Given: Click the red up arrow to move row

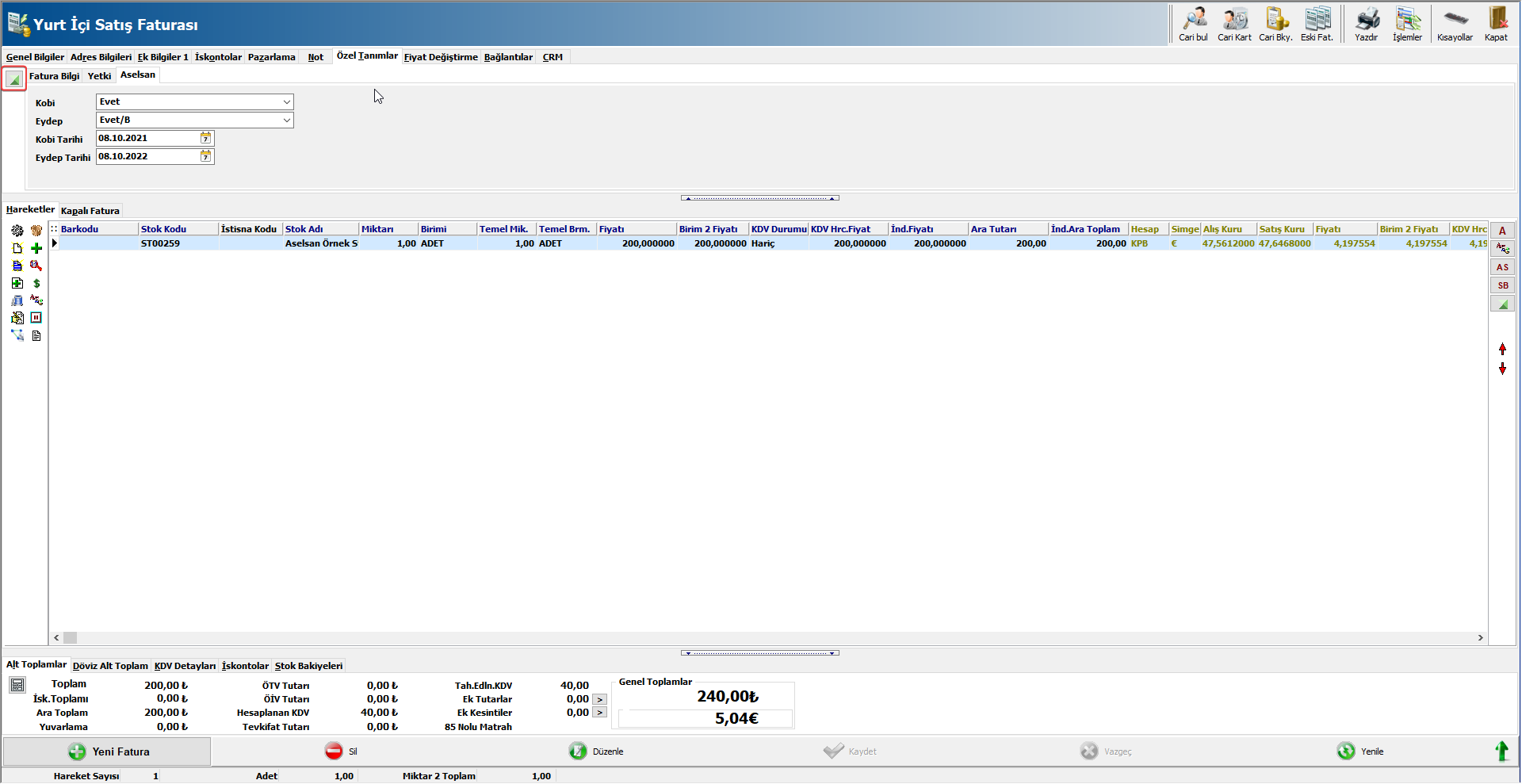Looking at the screenshot, I should click(1502, 349).
